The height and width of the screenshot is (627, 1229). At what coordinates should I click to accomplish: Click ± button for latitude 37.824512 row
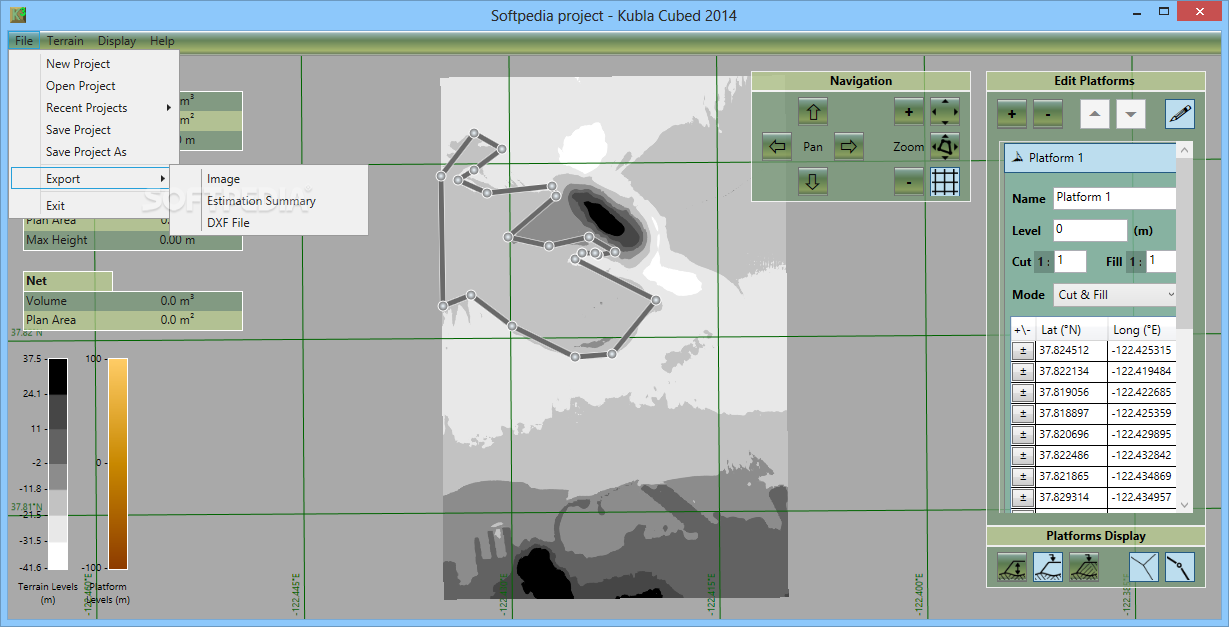[x=1022, y=350]
